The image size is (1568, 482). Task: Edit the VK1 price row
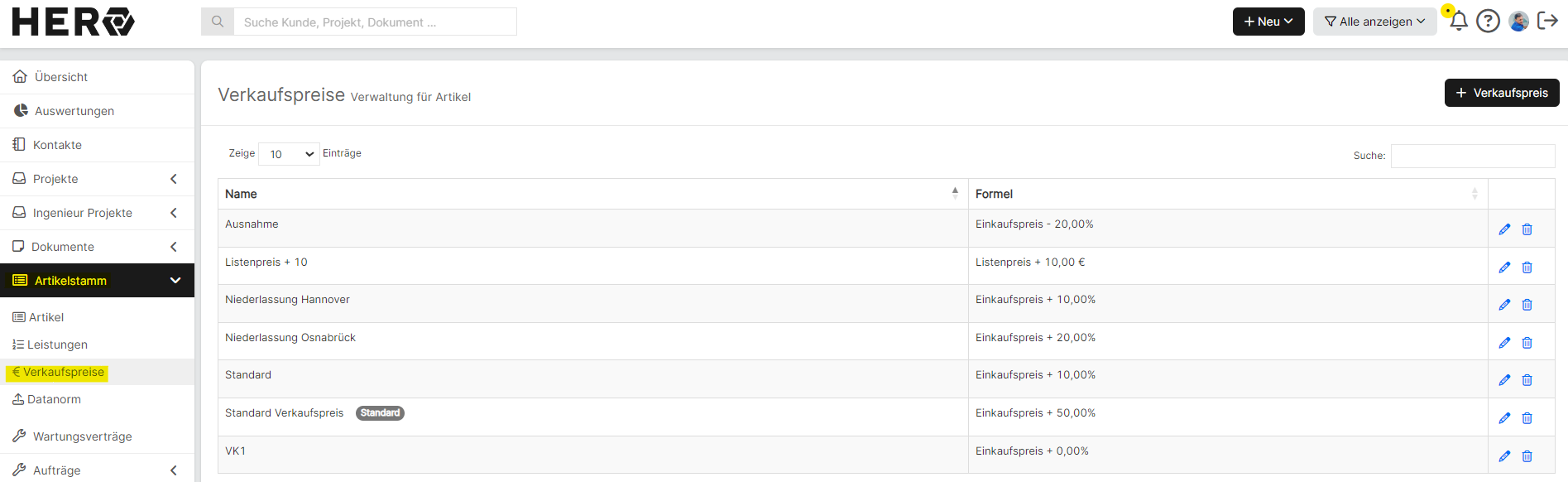point(1504,456)
